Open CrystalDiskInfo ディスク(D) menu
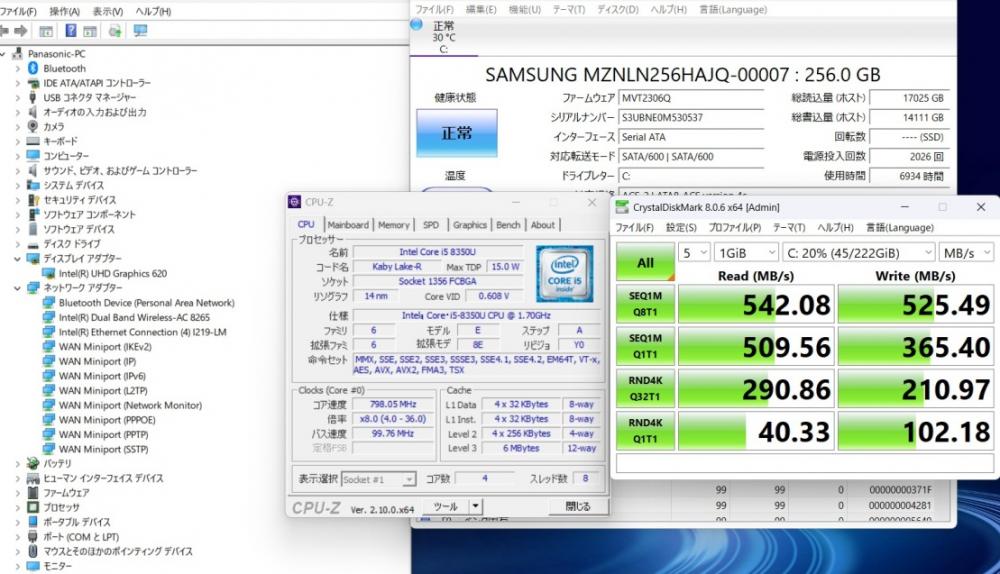This screenshot has width=1000, height=574. [617, 10]
